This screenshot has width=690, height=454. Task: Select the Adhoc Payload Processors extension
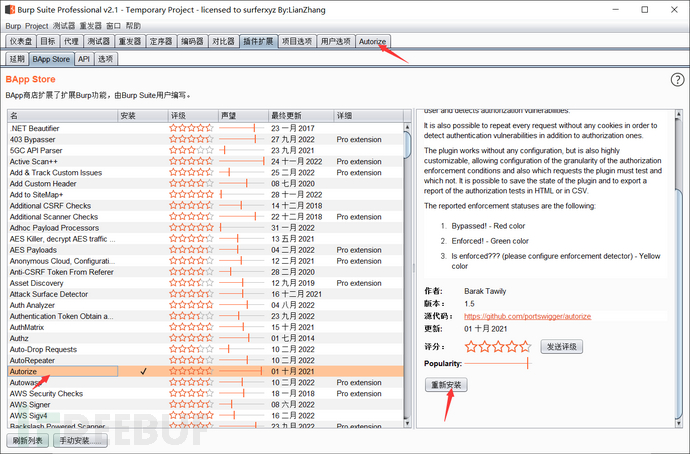pos(206,228)
